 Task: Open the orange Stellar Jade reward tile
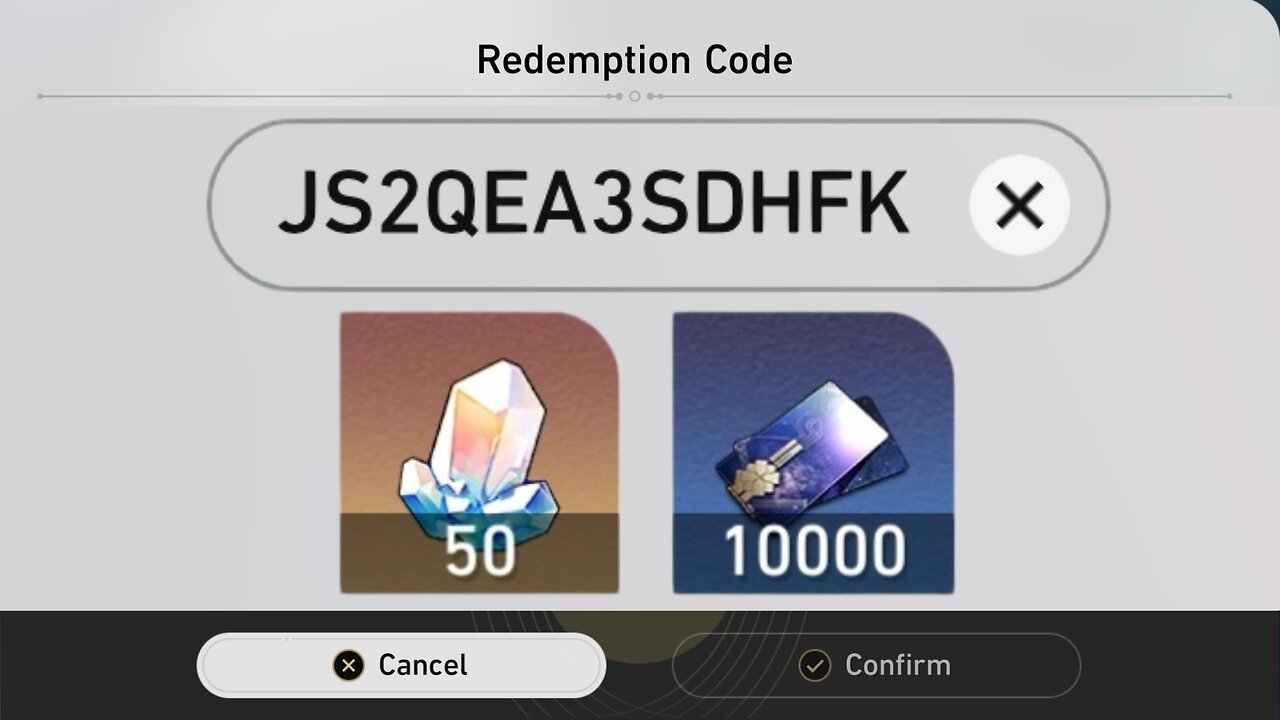(479, 453)
